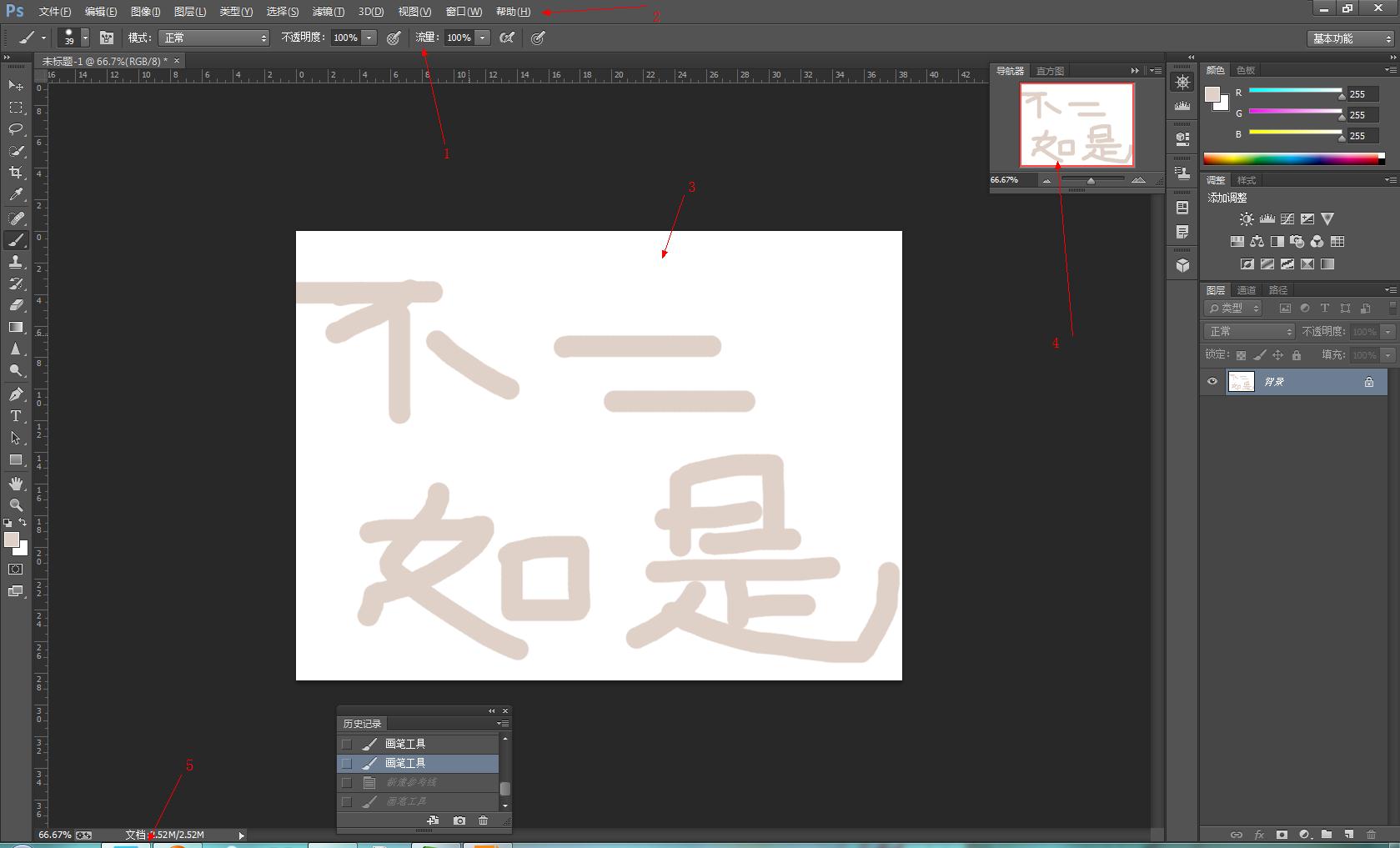The width and height of the screenshot is (1400, 848).
Task: Open 基本功能 workspace dropdown
Action: coord(1350,38)
